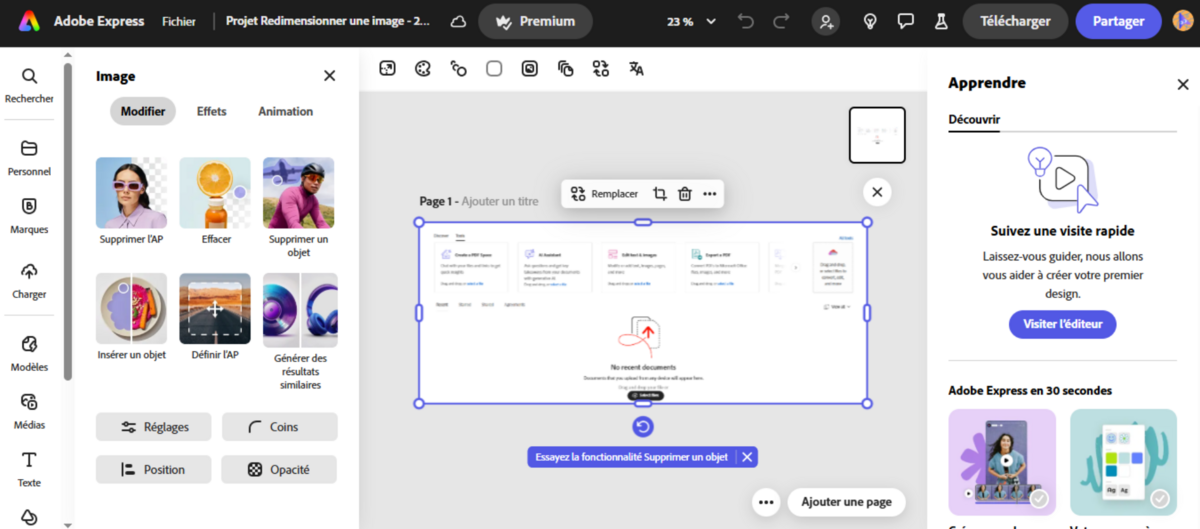Click the comment bubble icon in header
Viewport: 1200px width, 529px height.
tap(906, 21)
